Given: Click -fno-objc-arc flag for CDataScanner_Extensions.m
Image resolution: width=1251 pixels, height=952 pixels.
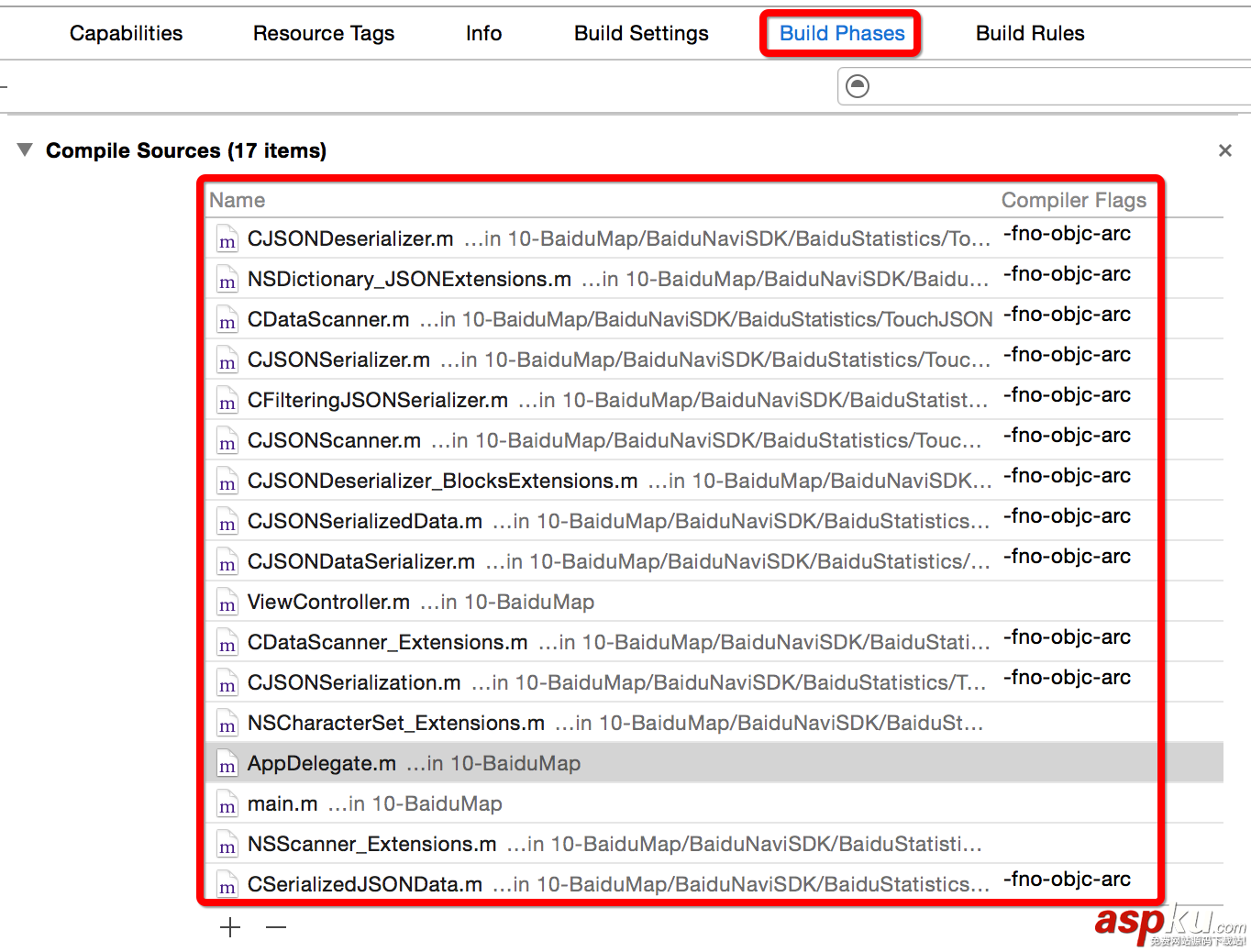Looking at the screenshot, I should tap(1067, 637).
